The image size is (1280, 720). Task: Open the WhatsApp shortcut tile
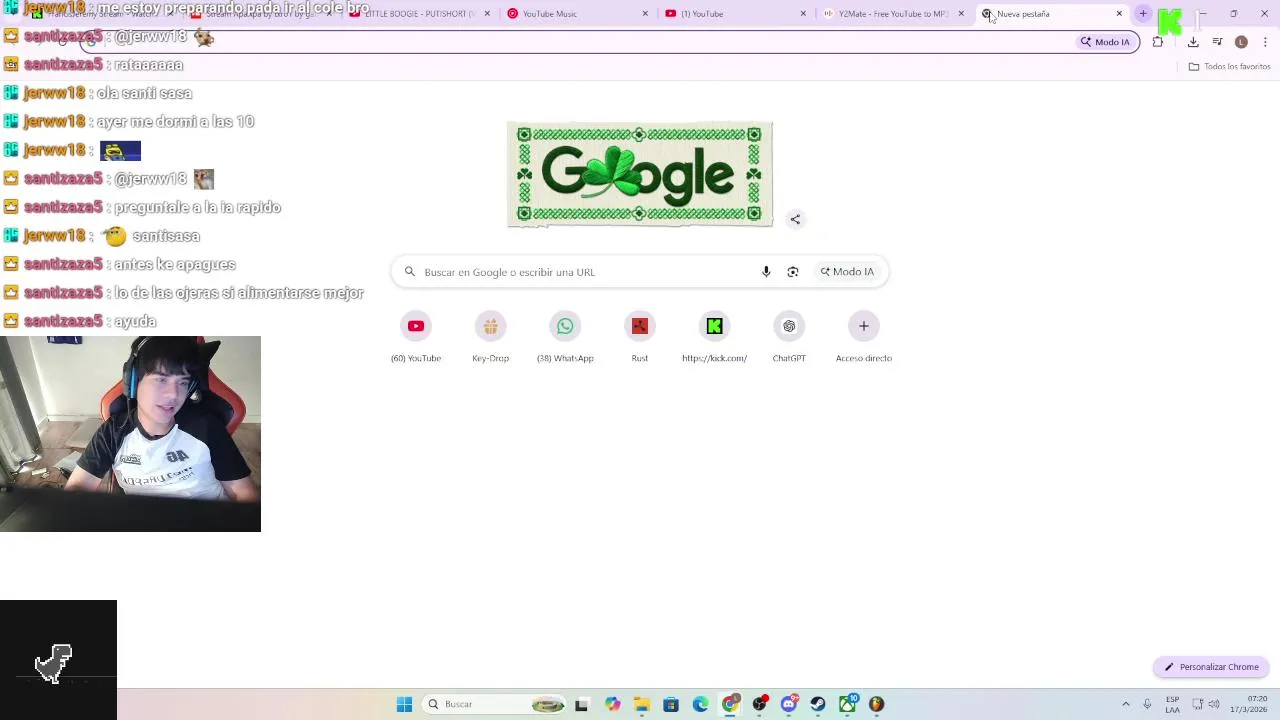click(x=565, y=338)
